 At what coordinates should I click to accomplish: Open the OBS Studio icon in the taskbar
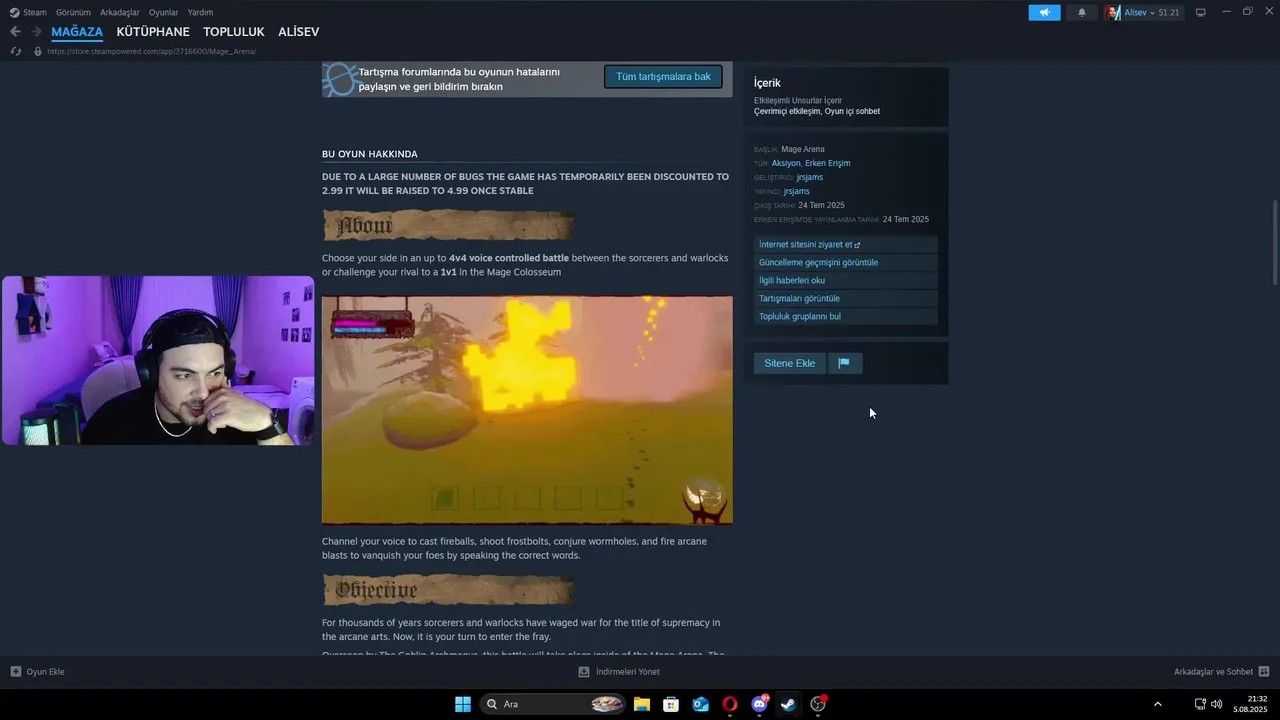tap(818, 704)
